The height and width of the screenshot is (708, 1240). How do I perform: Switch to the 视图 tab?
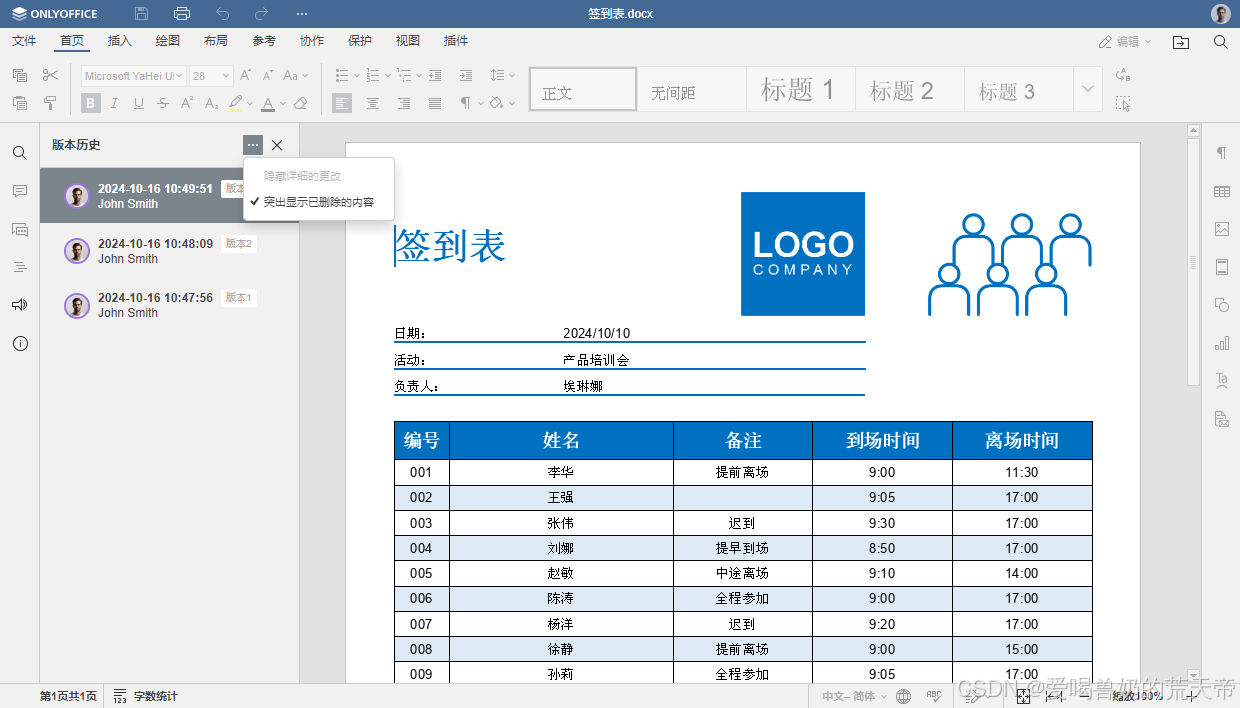tap(408, 41)
